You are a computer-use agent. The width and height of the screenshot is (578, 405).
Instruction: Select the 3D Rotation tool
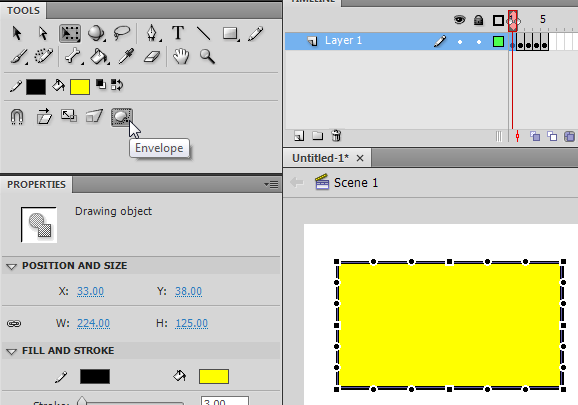[x=96, y=33]
